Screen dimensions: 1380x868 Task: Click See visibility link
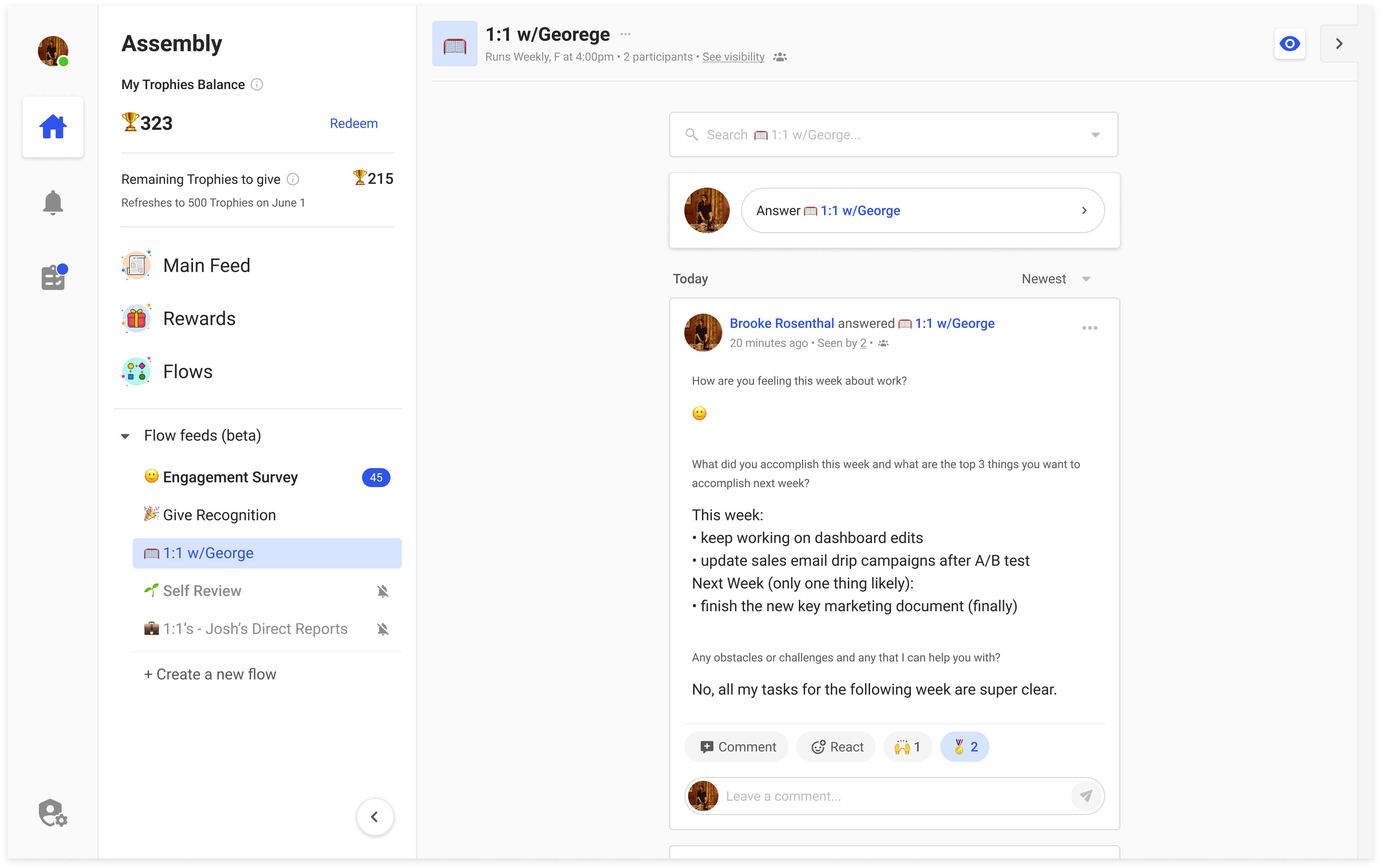[x=733, y=57]
